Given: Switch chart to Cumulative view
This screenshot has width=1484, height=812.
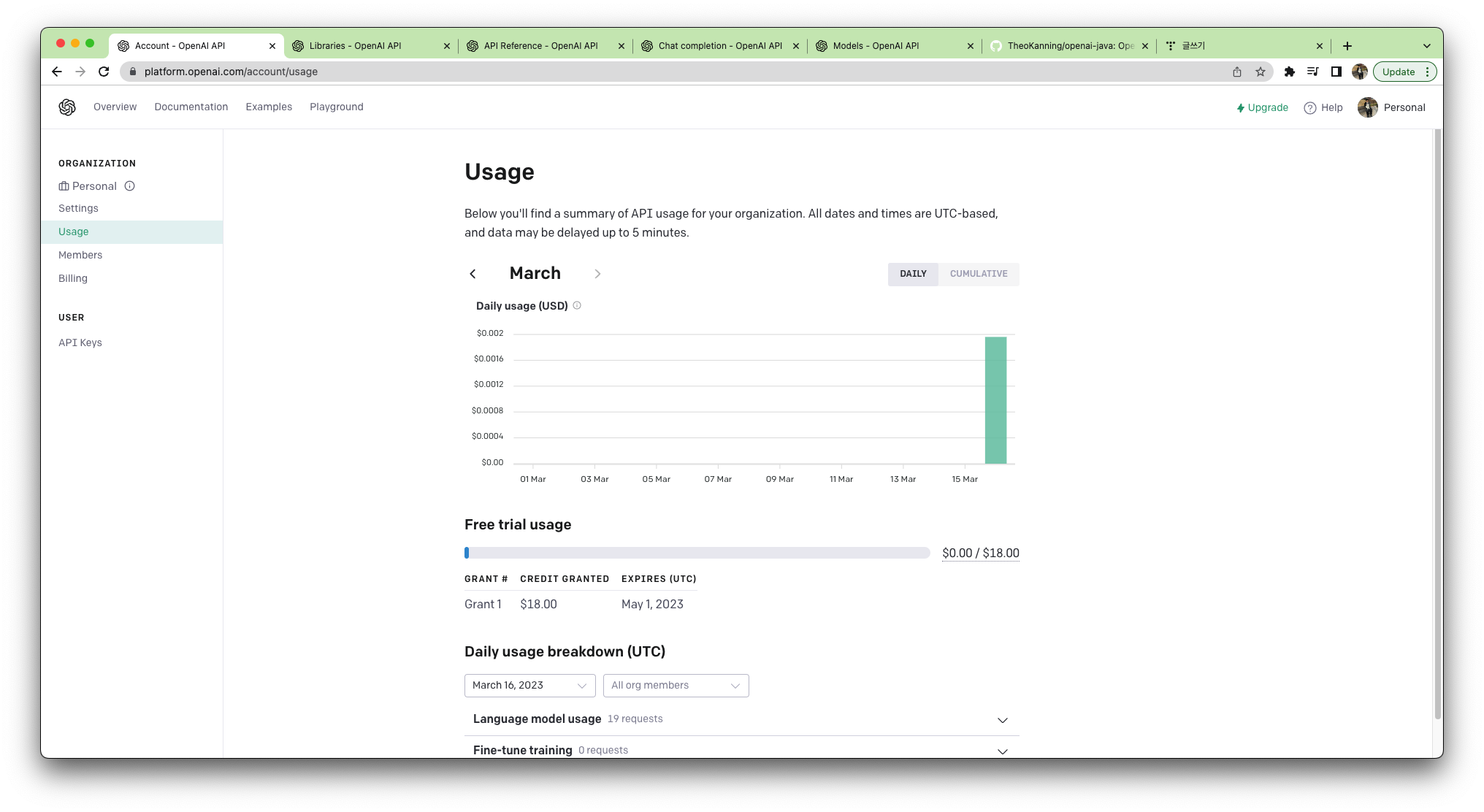Looking at the screenshot, I should pyautogui.click(x=978, y=274).
